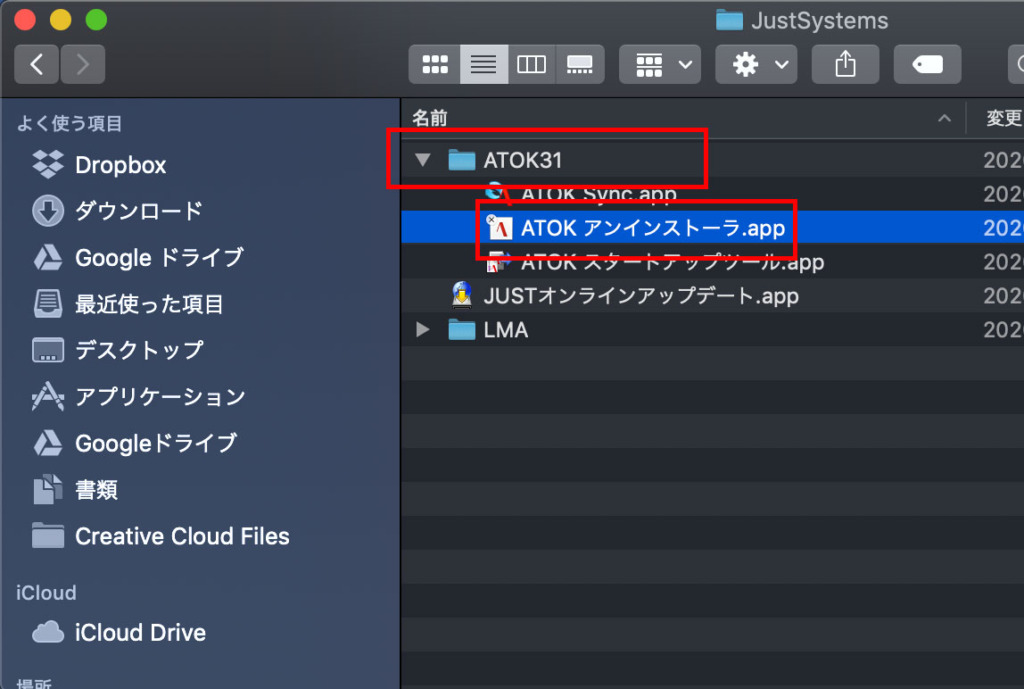Switch to column view

click(x=531, y=64)
